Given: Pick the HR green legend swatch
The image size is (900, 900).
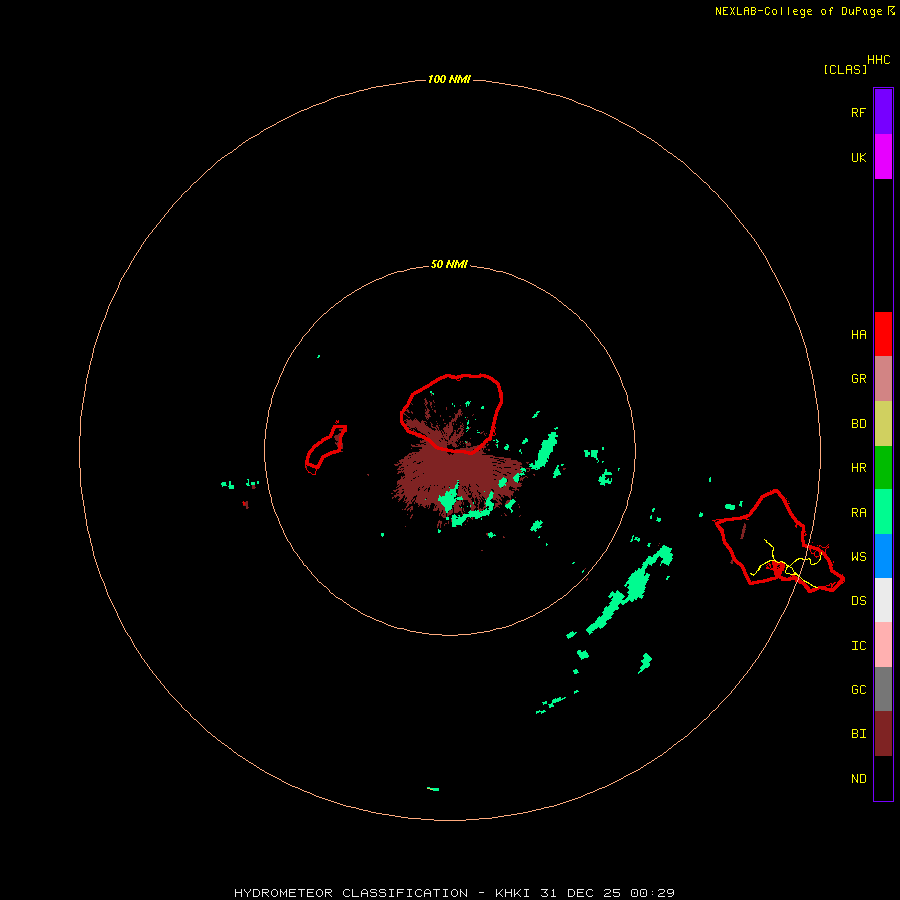Looking at the screenshot, I should coord(883,468).
